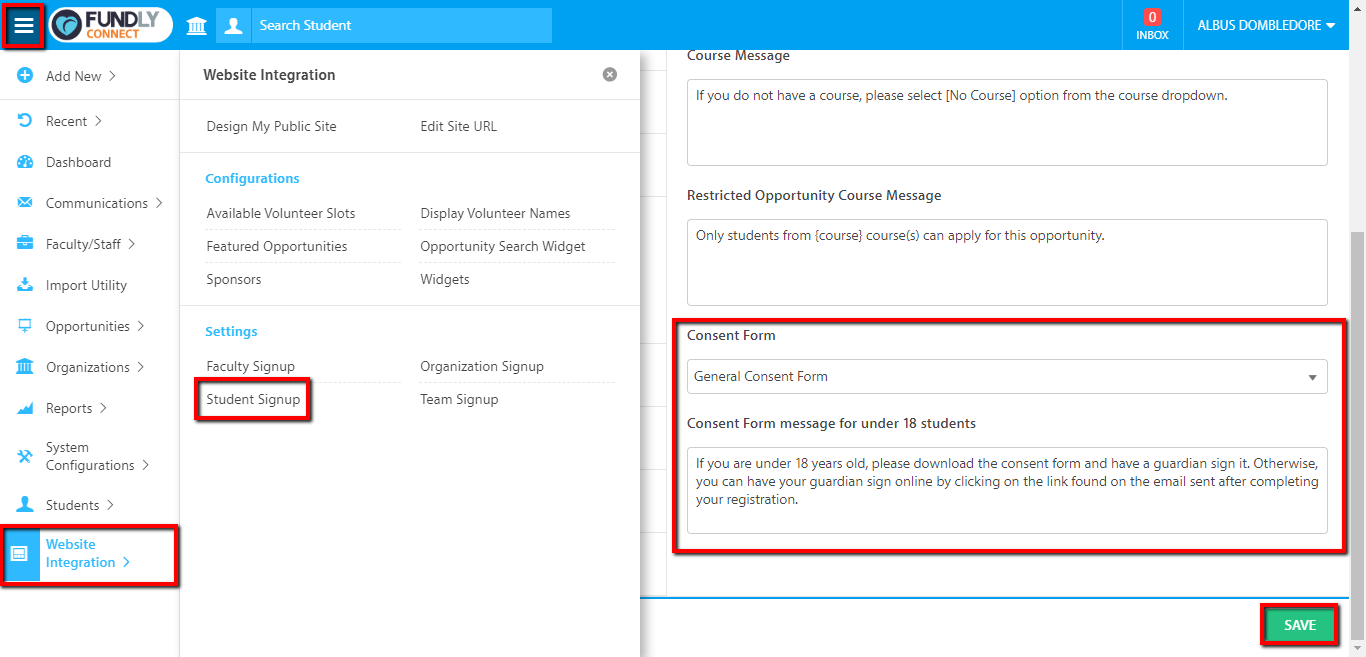Open the Consent Form dropdown

(1007, 376)
